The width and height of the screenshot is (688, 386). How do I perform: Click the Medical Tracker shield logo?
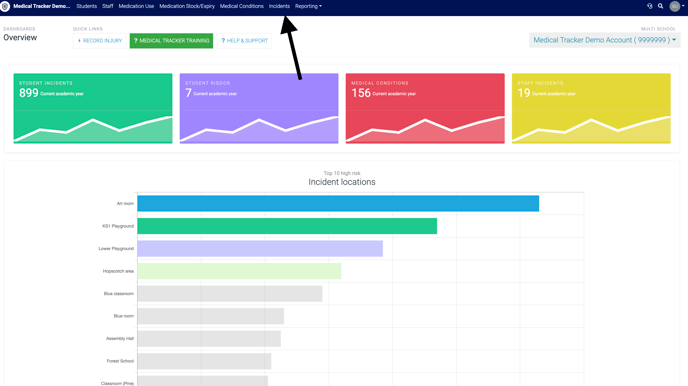(5, 7)
